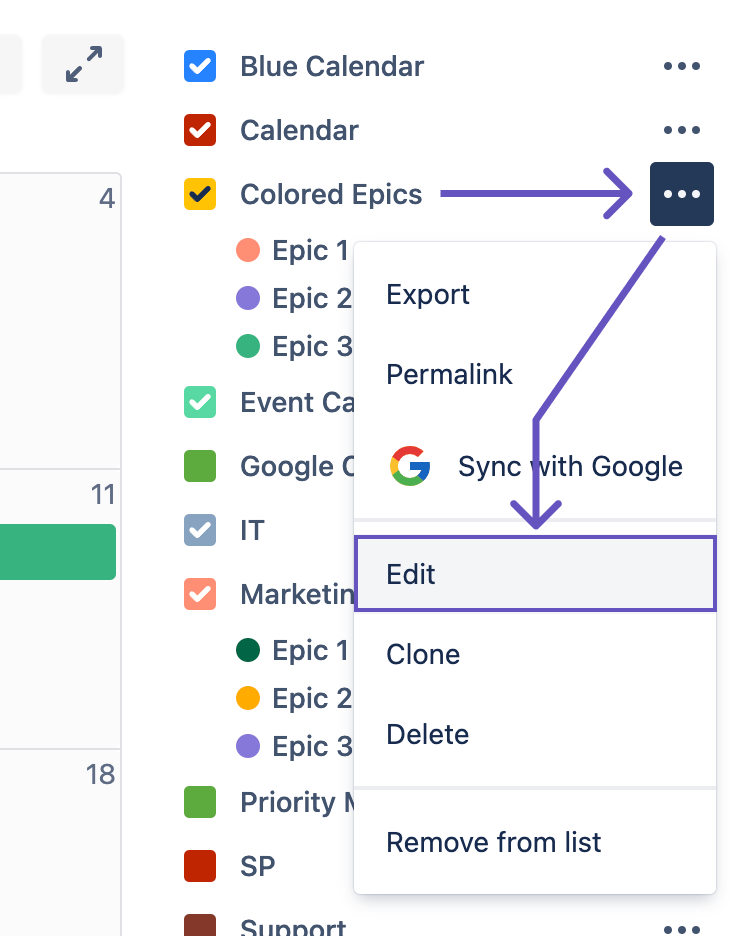Viewport: 730px width, 936px height.
Task: Toggle the IT calendar checkbox
Action: click(x=201, y=530)
